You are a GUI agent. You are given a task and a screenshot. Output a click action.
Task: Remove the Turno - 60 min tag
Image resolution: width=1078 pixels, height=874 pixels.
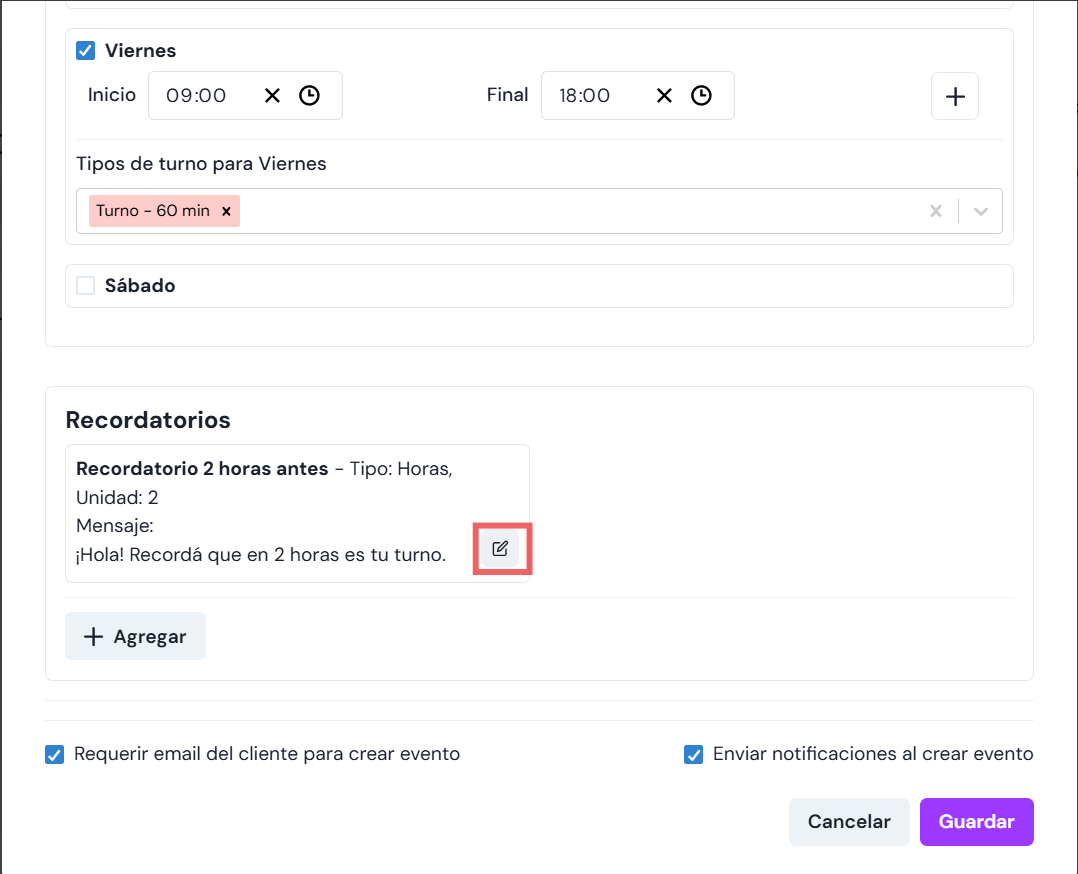pyautogui.click(x=226, y=211)
